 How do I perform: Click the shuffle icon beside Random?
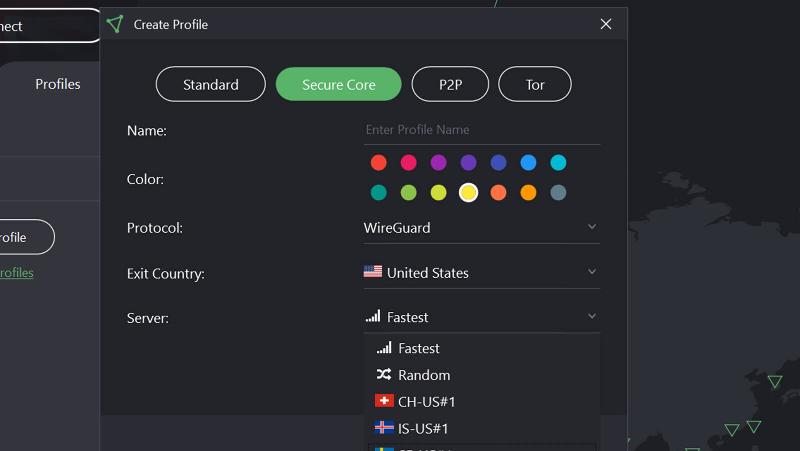pyautogui.click(x=384, y=374)
